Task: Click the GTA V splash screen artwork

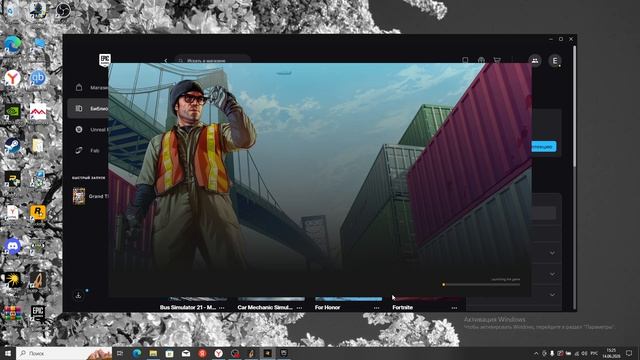Action: [320, 180]
